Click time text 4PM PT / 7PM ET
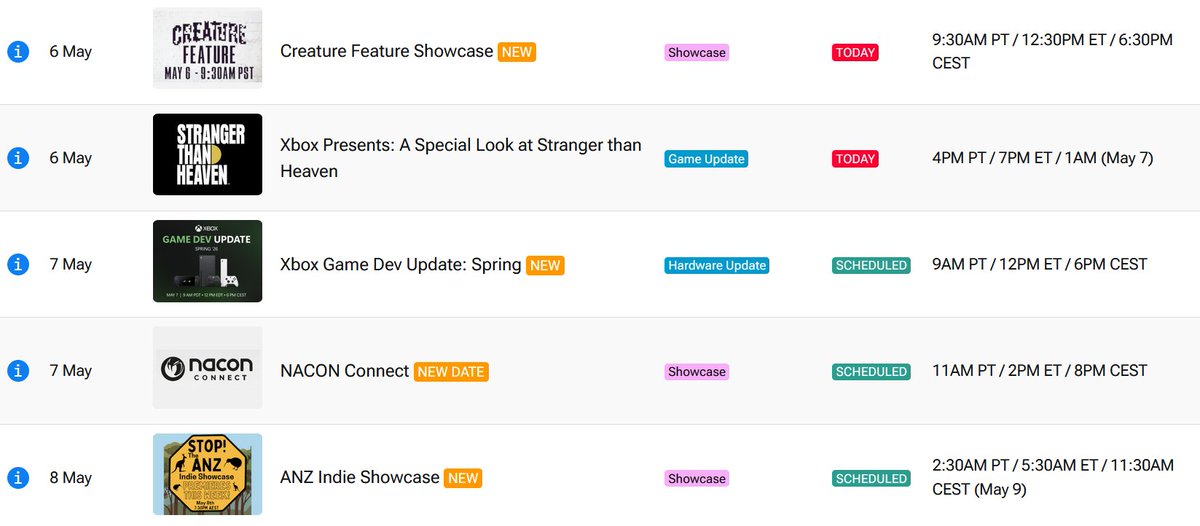This screenshot has height=526, width=1200. (1042, 158)
